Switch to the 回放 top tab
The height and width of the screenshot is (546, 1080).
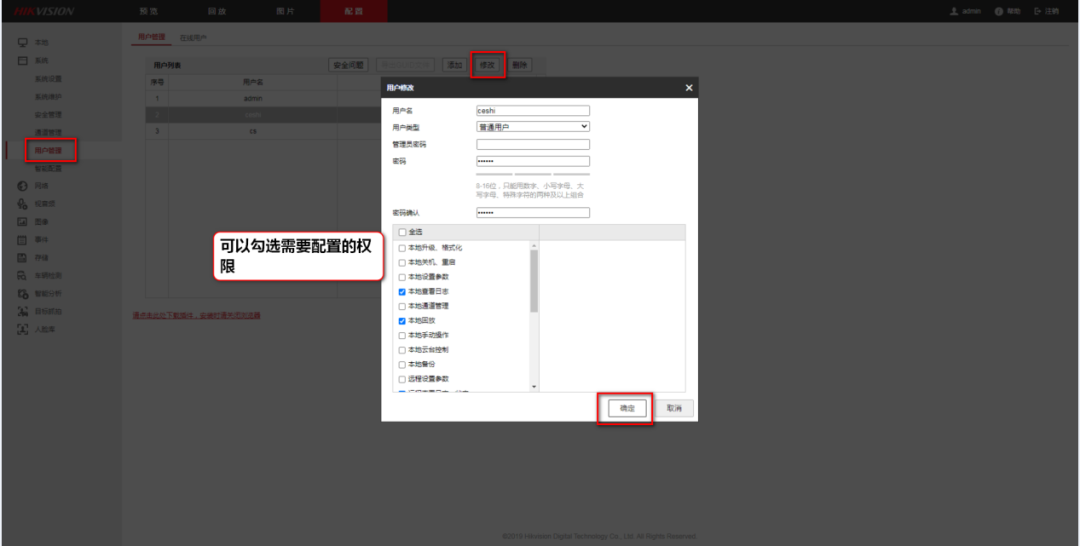coord(216,11)
